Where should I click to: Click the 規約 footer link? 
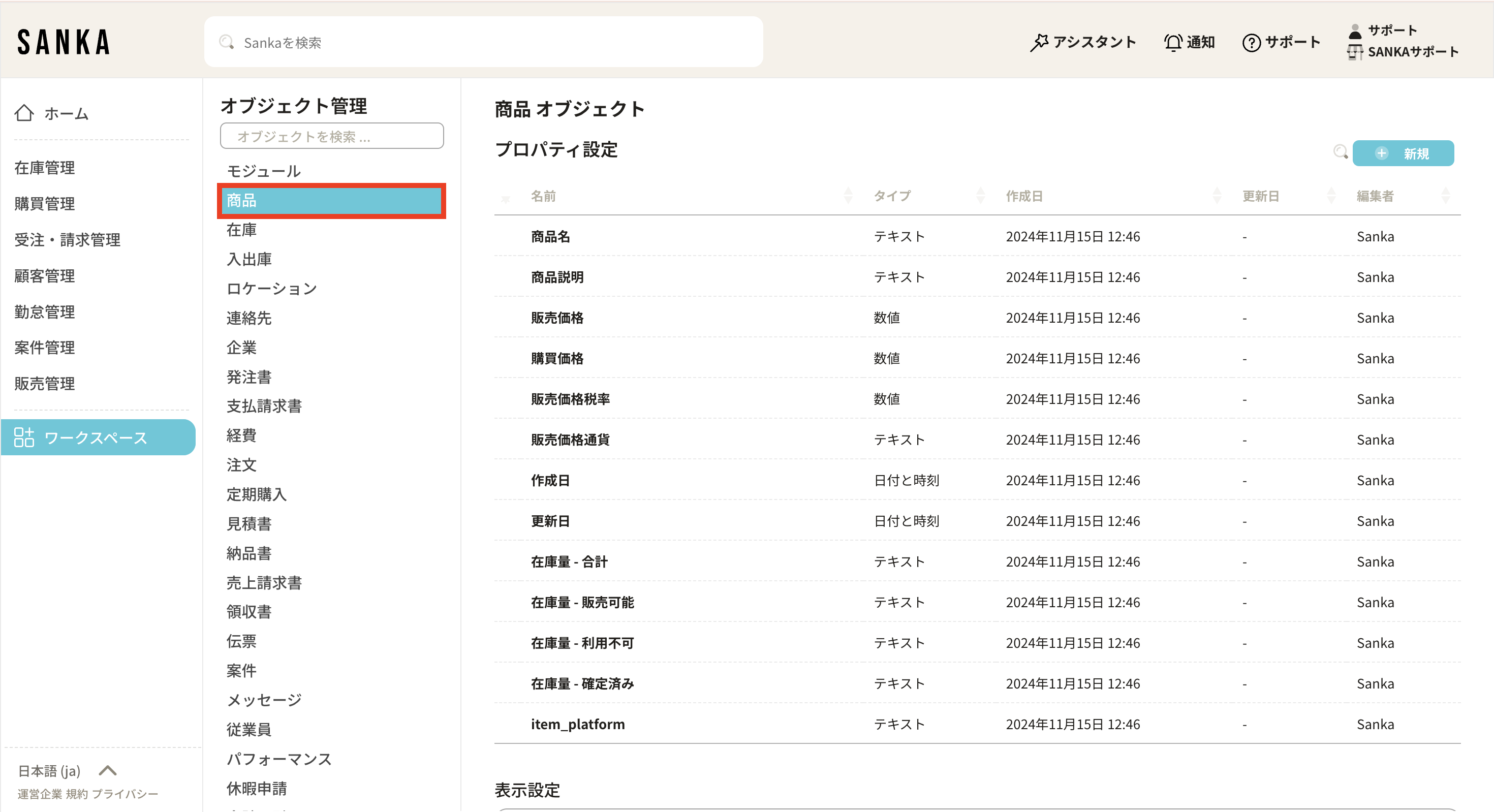click(77, 794)
